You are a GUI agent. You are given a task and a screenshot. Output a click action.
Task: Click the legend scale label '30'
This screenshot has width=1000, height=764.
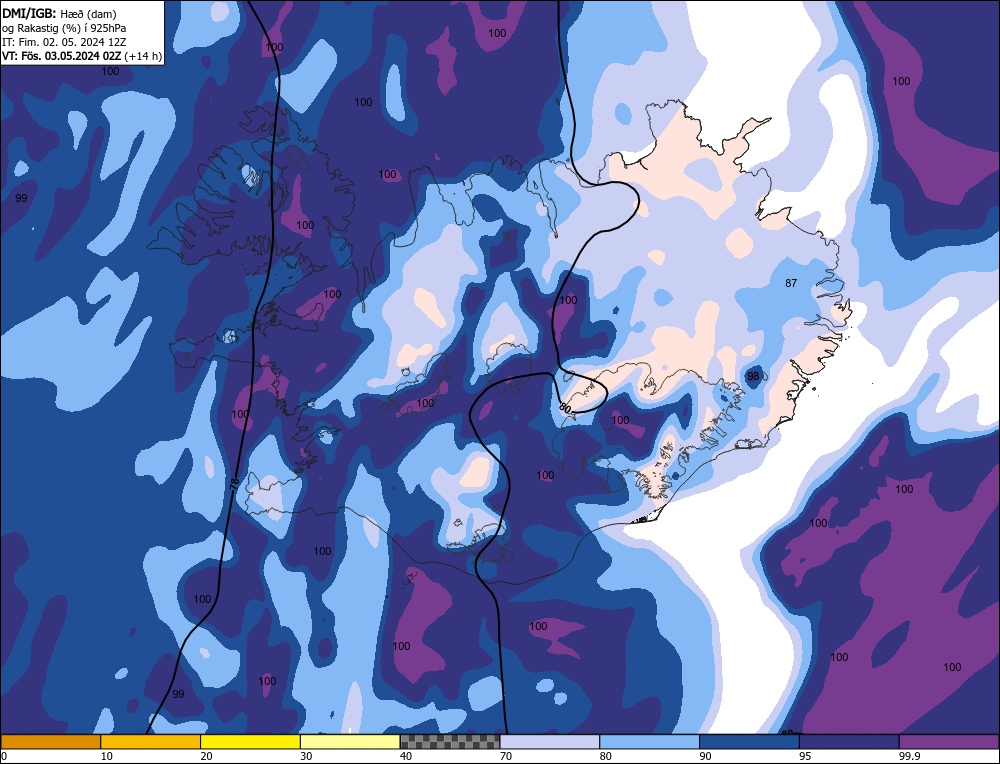pyautogui.click(x=306, y=756)
